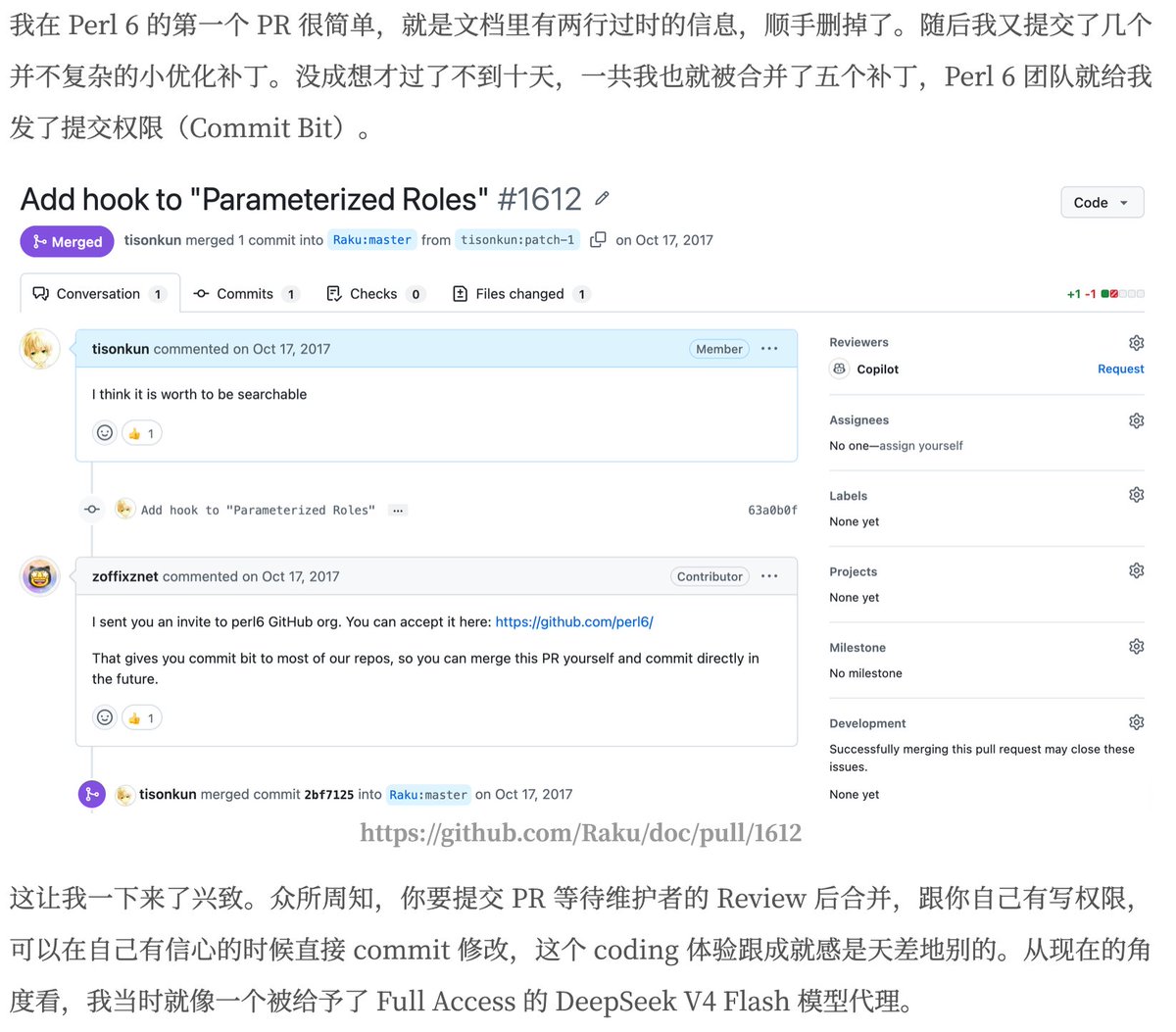Click the purple merge event icon

tap(91, 794)
